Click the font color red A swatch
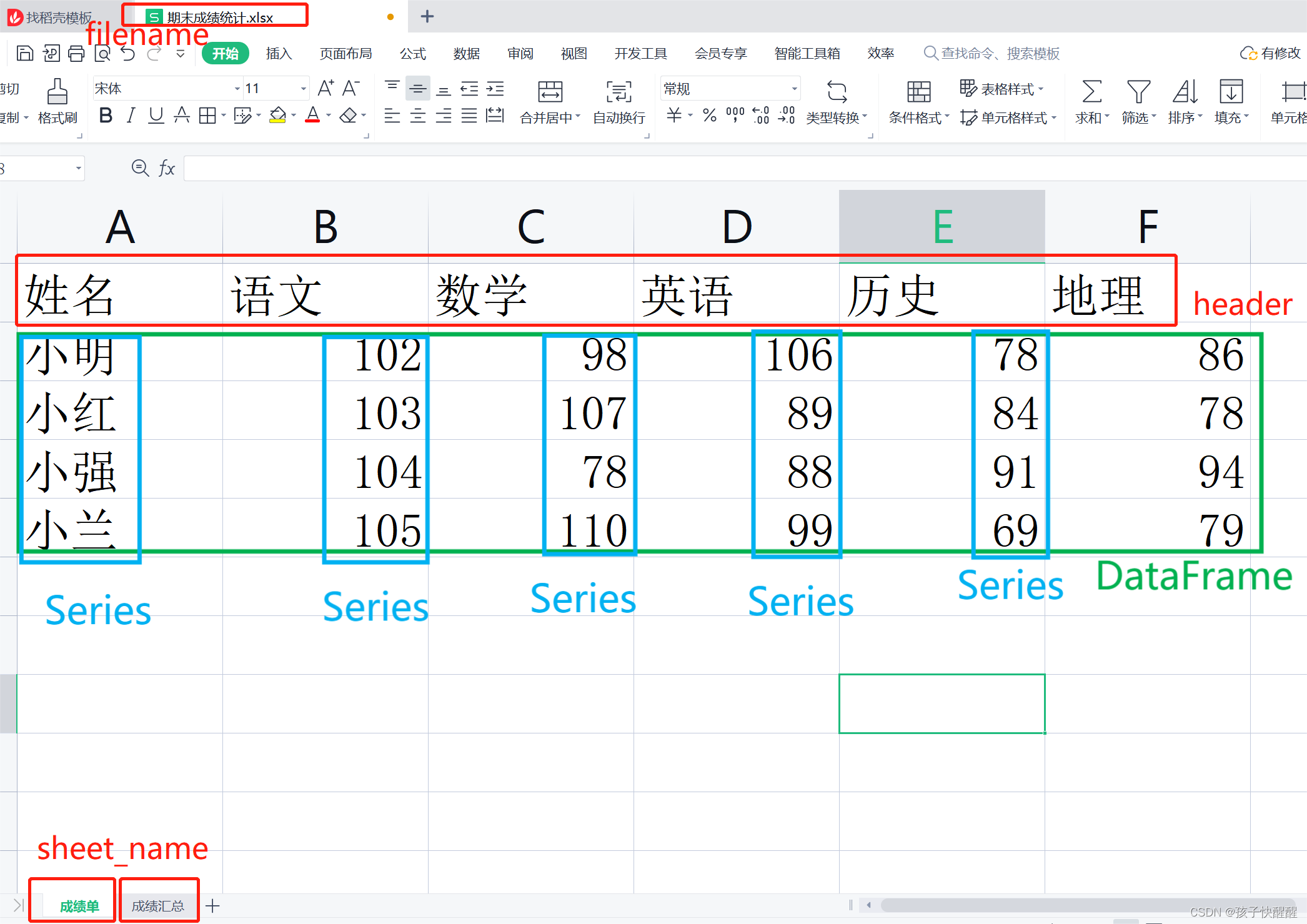The image size is (1307, 924). coord(312,116)
